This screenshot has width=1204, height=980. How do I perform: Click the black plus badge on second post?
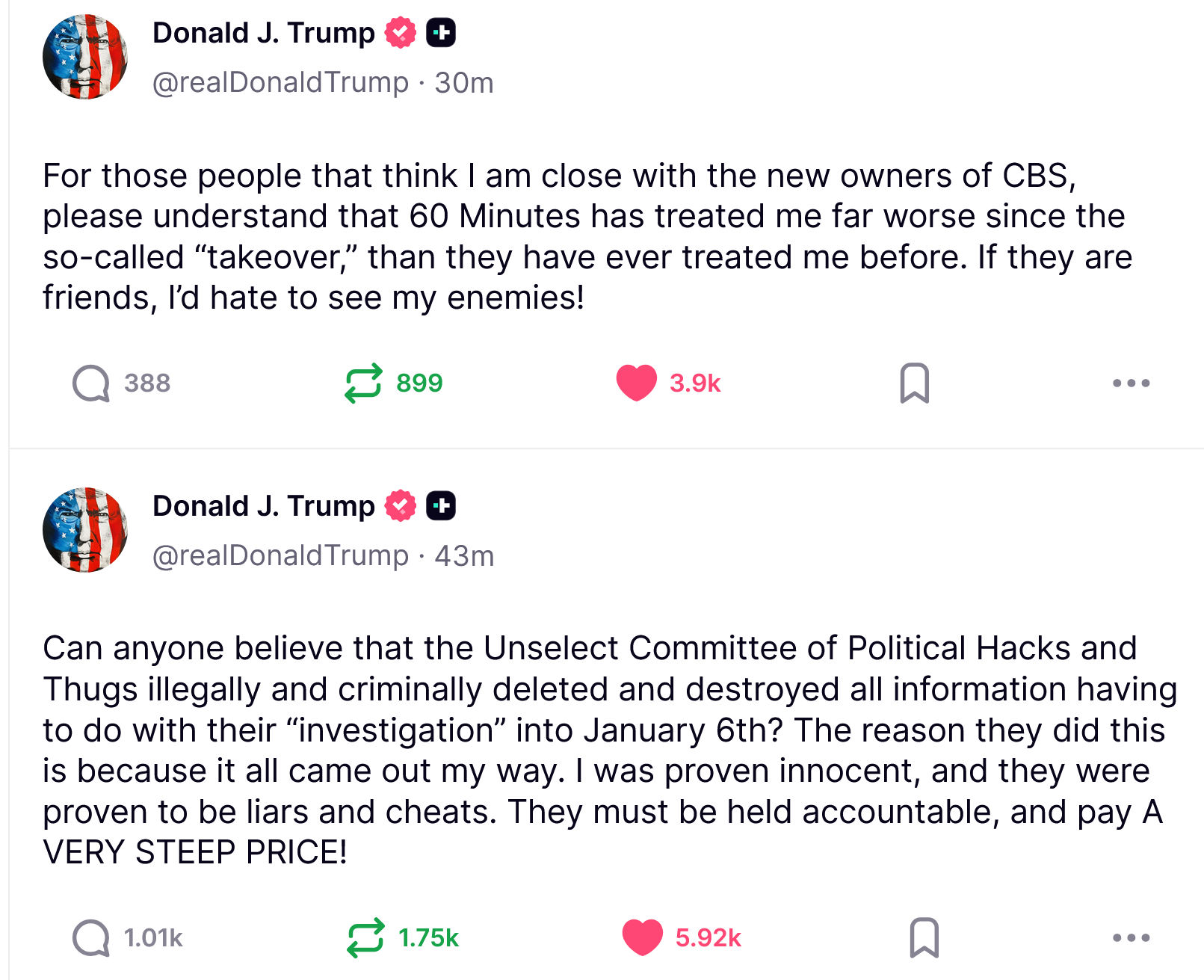pos(441,506)
